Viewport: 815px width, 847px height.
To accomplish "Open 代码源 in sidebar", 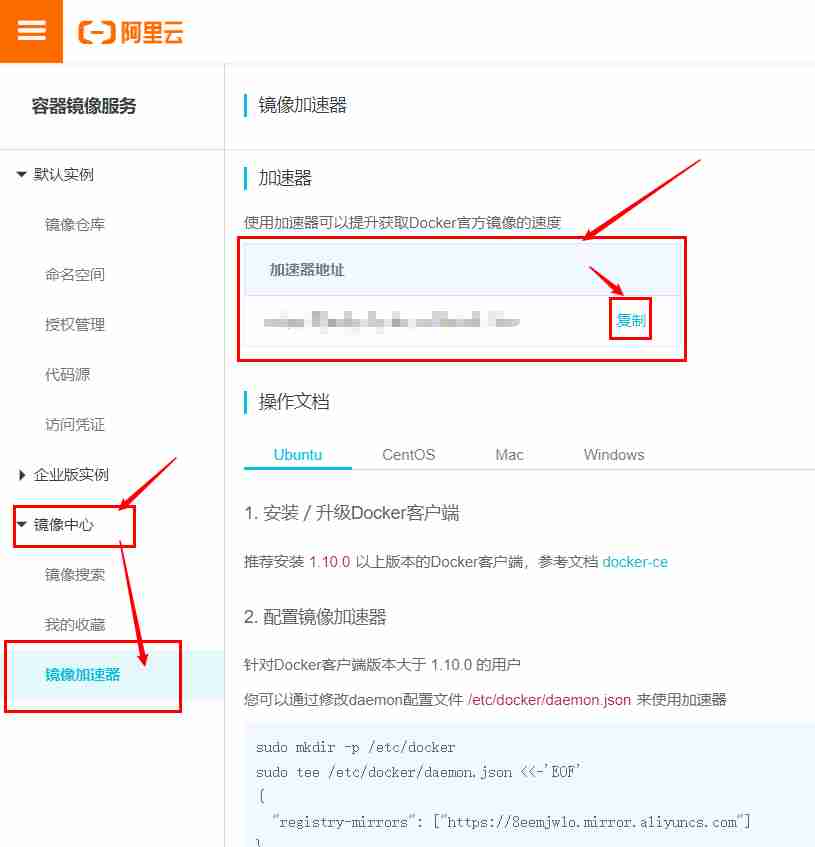I will (67, 374).
